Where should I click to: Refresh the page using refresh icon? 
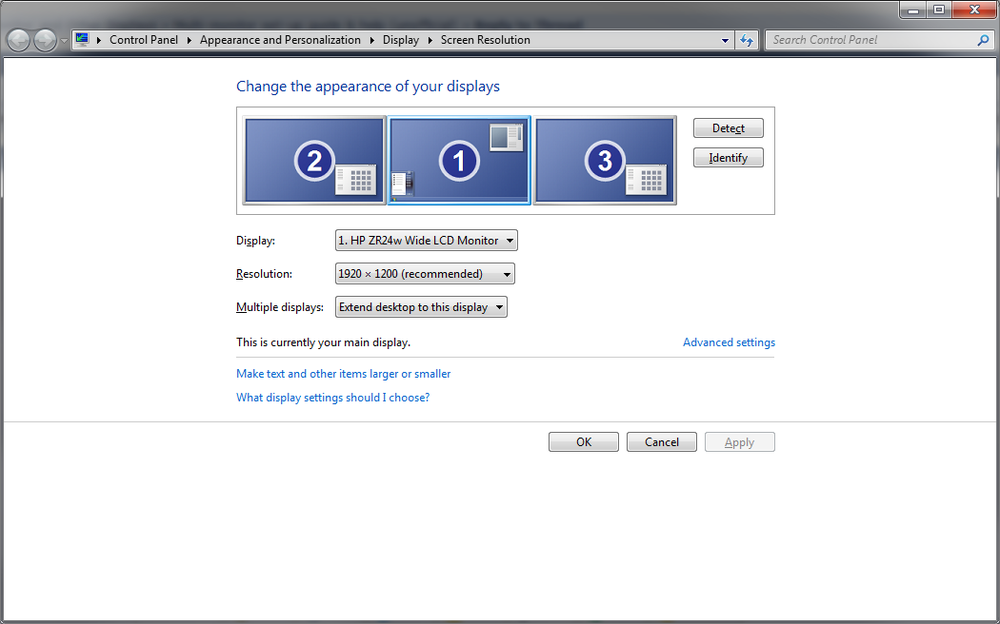click(x=747, y=40)
